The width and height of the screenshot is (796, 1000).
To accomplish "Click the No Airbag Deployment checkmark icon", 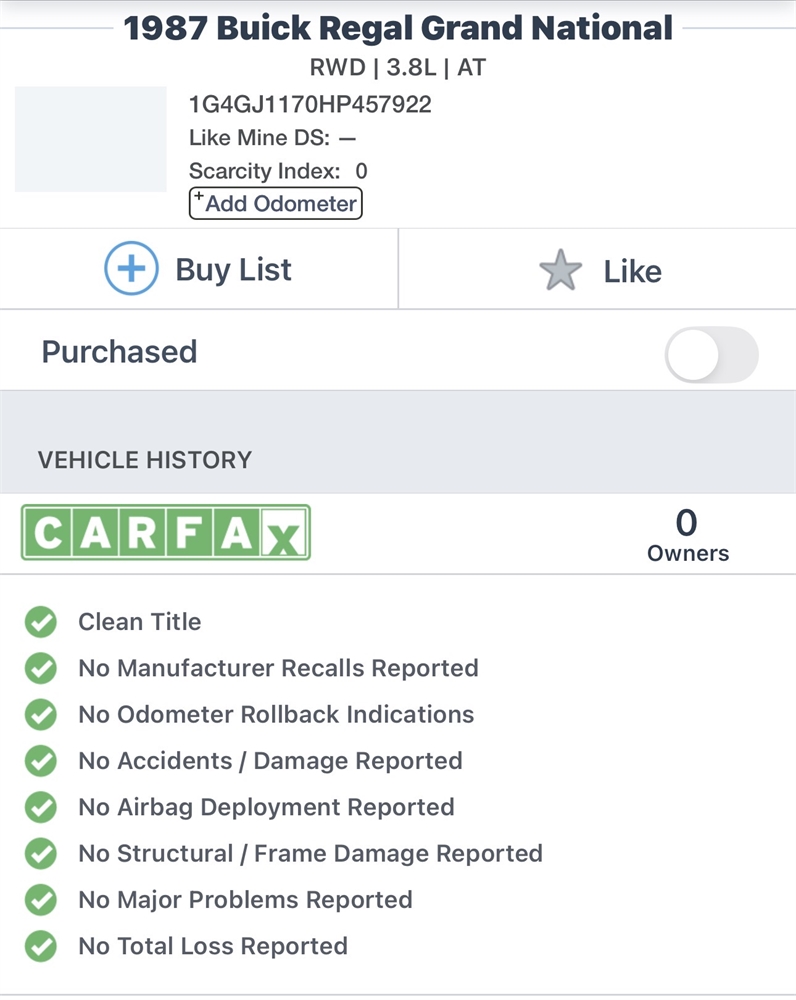I will click(x=41, y=807).
